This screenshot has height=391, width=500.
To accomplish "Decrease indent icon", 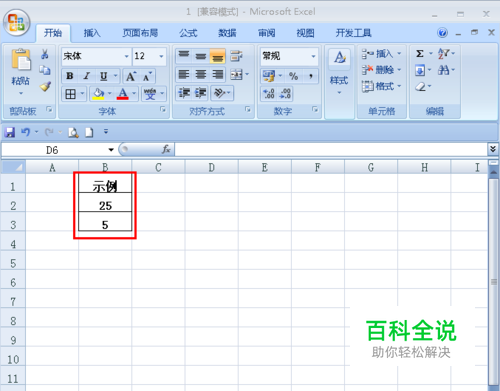I will [x=184, y=93].
